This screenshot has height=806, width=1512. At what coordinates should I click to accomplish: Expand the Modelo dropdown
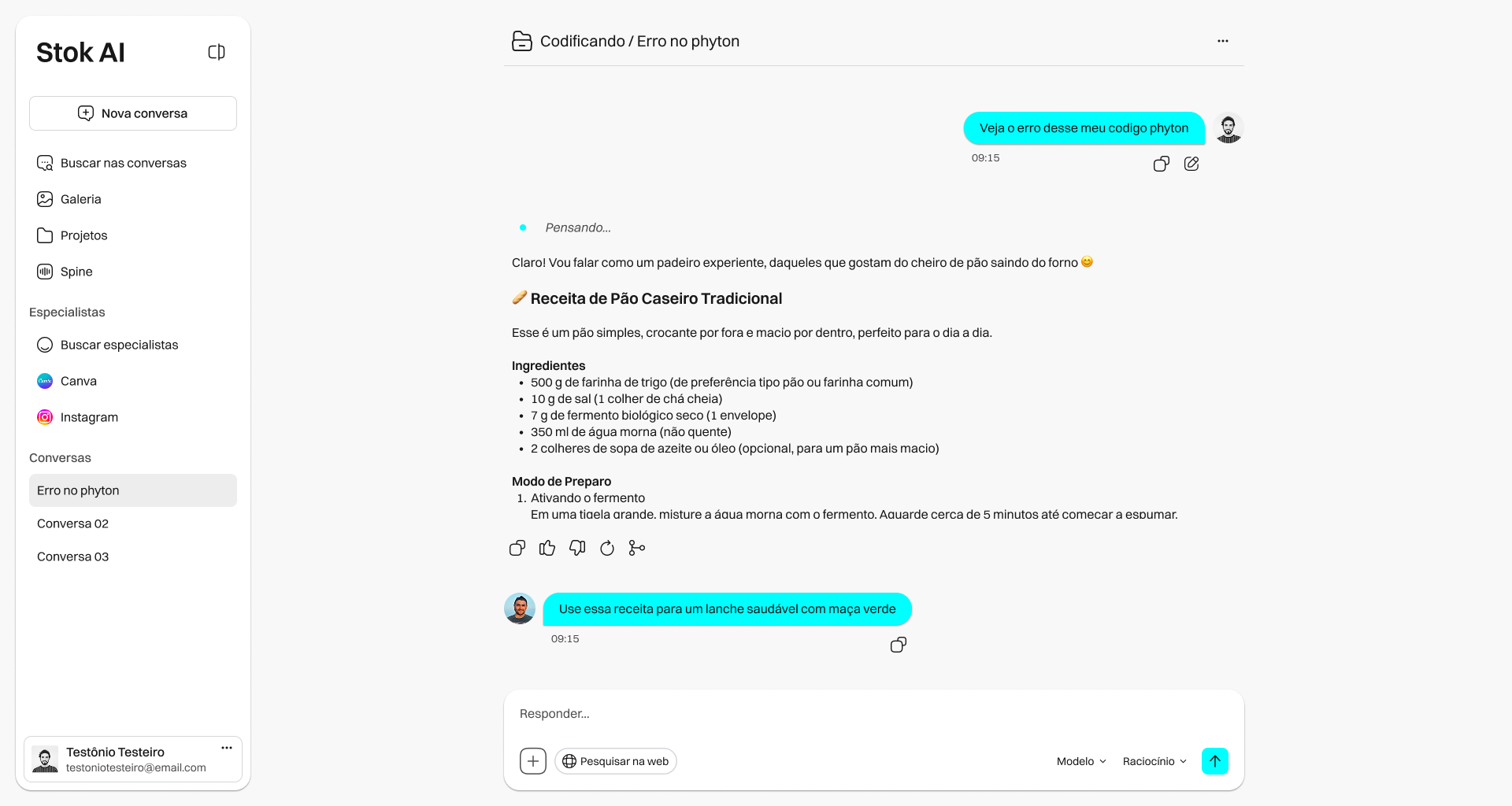pyautogui.click(x=1080, y=761)
